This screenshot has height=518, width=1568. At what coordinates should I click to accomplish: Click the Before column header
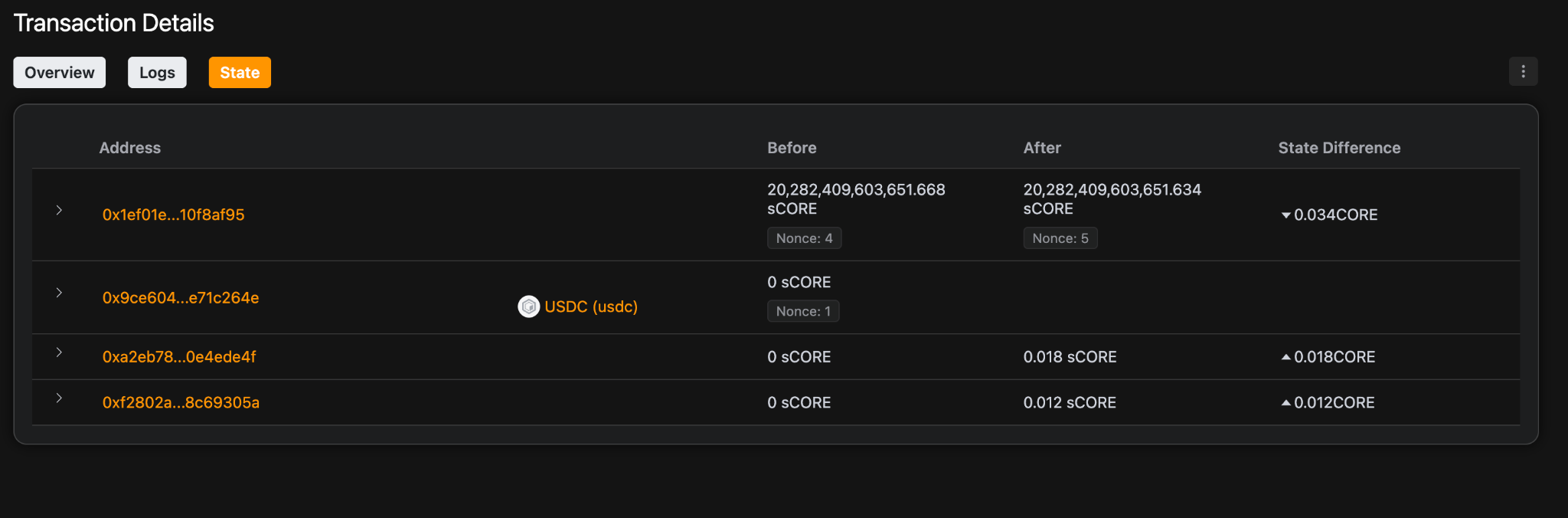point(792,148)
